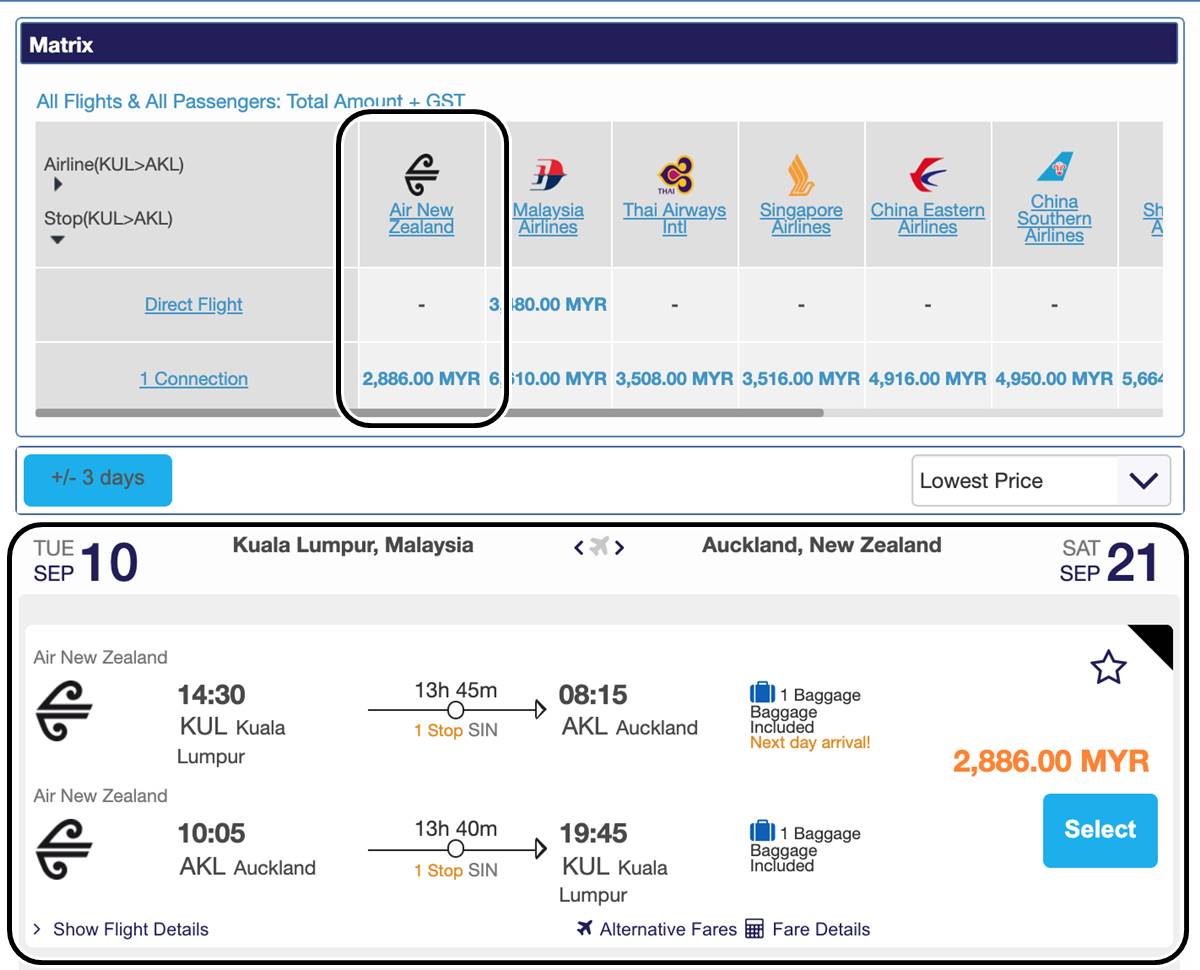The image size is (1200, 970).
Task: Click the China Eastern Airlines logo
Action: [928, 175]
